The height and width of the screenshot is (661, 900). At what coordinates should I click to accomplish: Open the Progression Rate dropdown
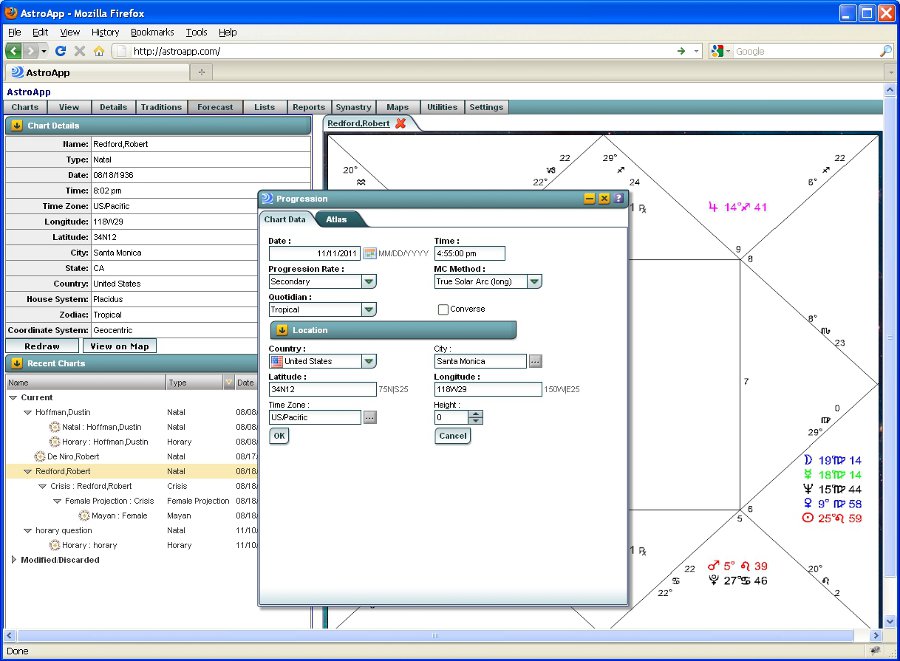point(369,282)
